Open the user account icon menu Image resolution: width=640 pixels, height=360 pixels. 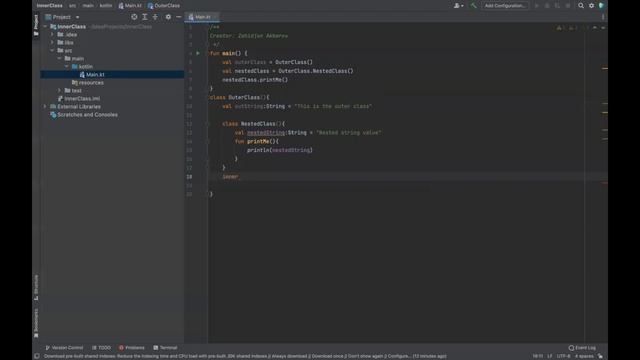[458, 6]
